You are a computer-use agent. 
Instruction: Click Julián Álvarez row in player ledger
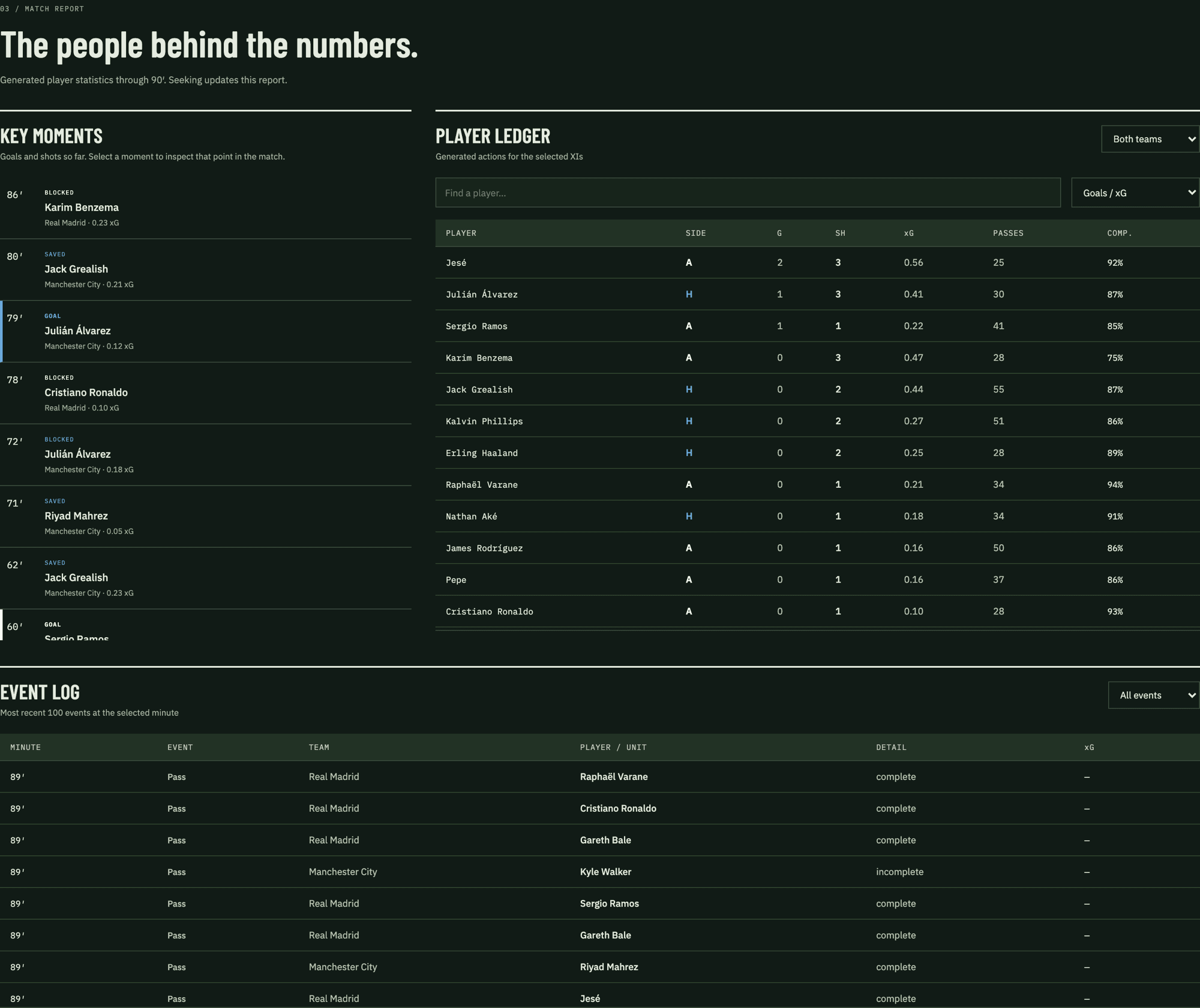pyautogui.click(x=817, y=295)
